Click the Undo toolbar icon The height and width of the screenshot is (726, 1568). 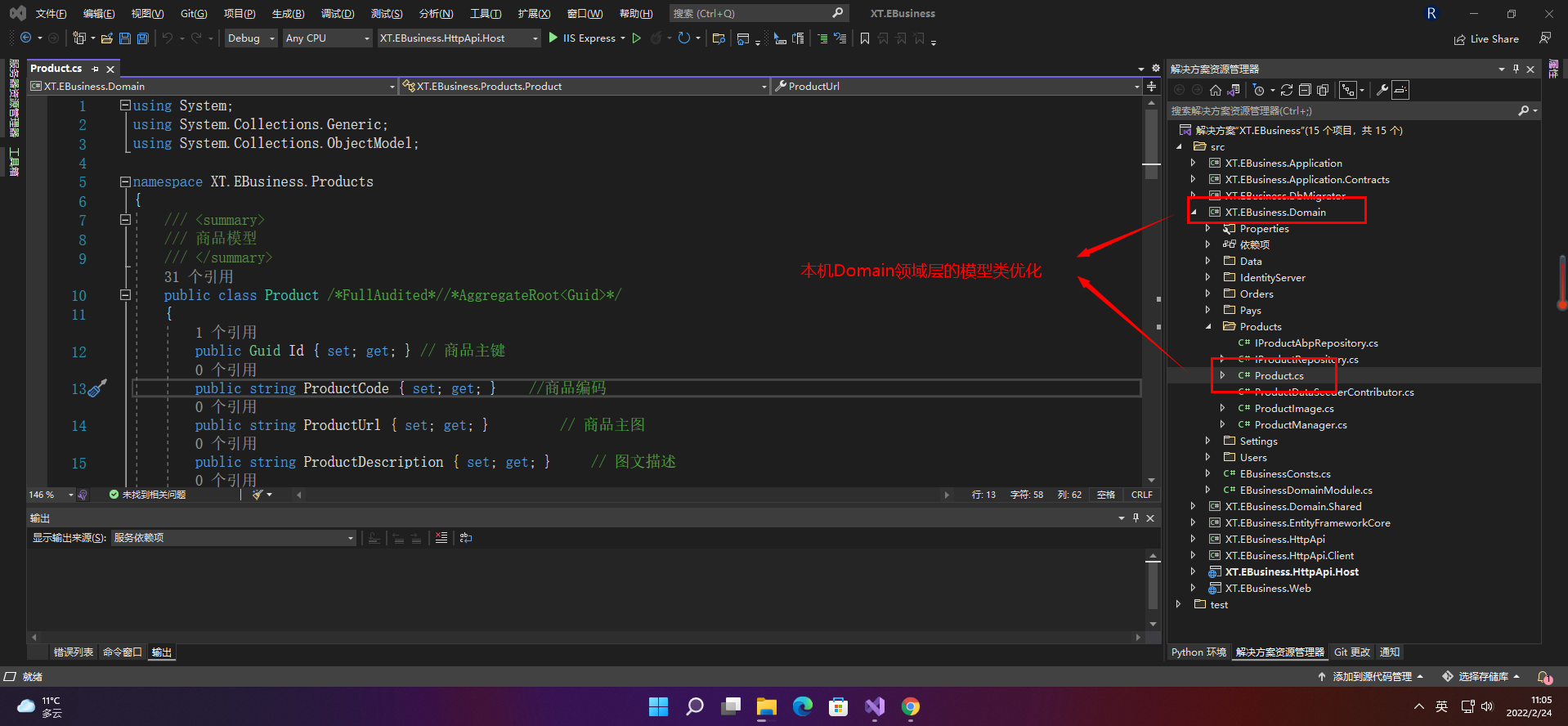coord(168,38)
